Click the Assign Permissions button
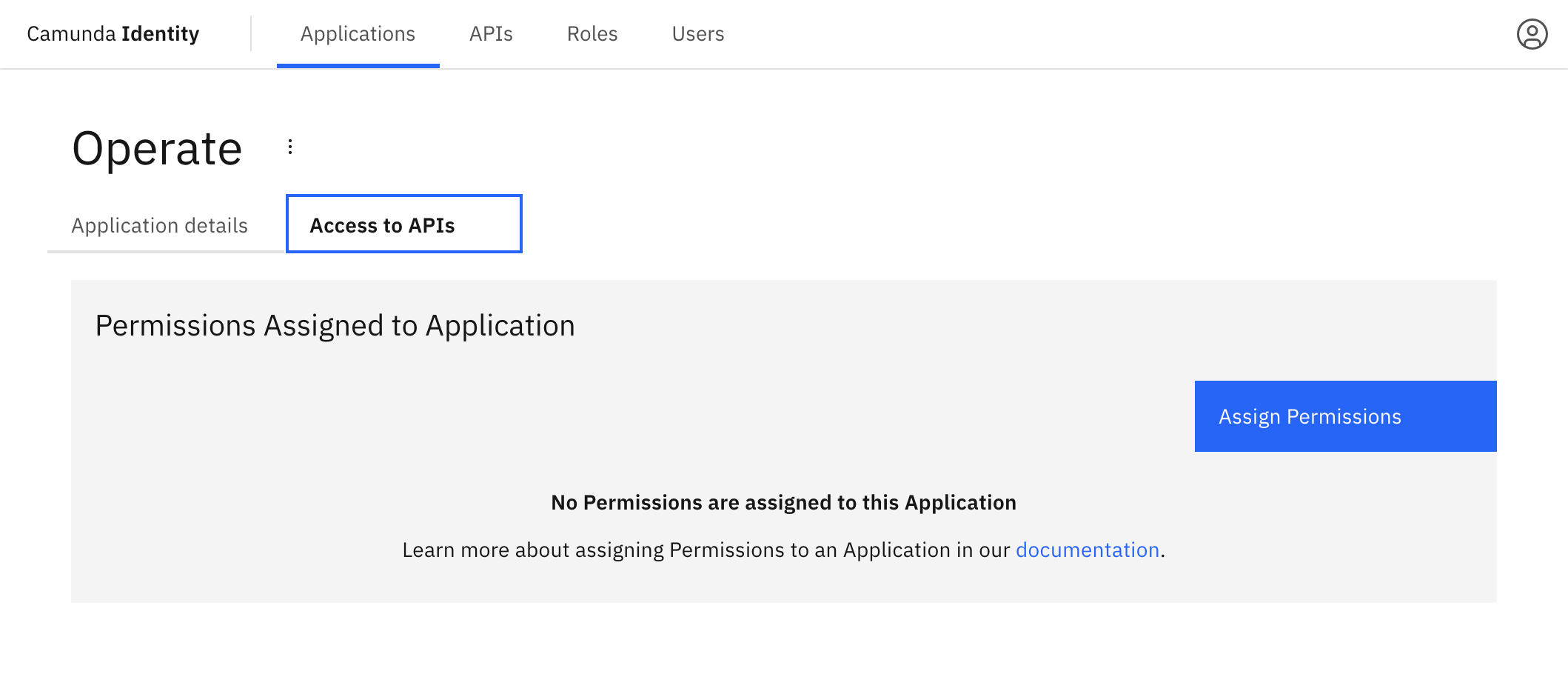Image resolution: width=1568 pixels, height=674 pixels. pos(1344,416)
